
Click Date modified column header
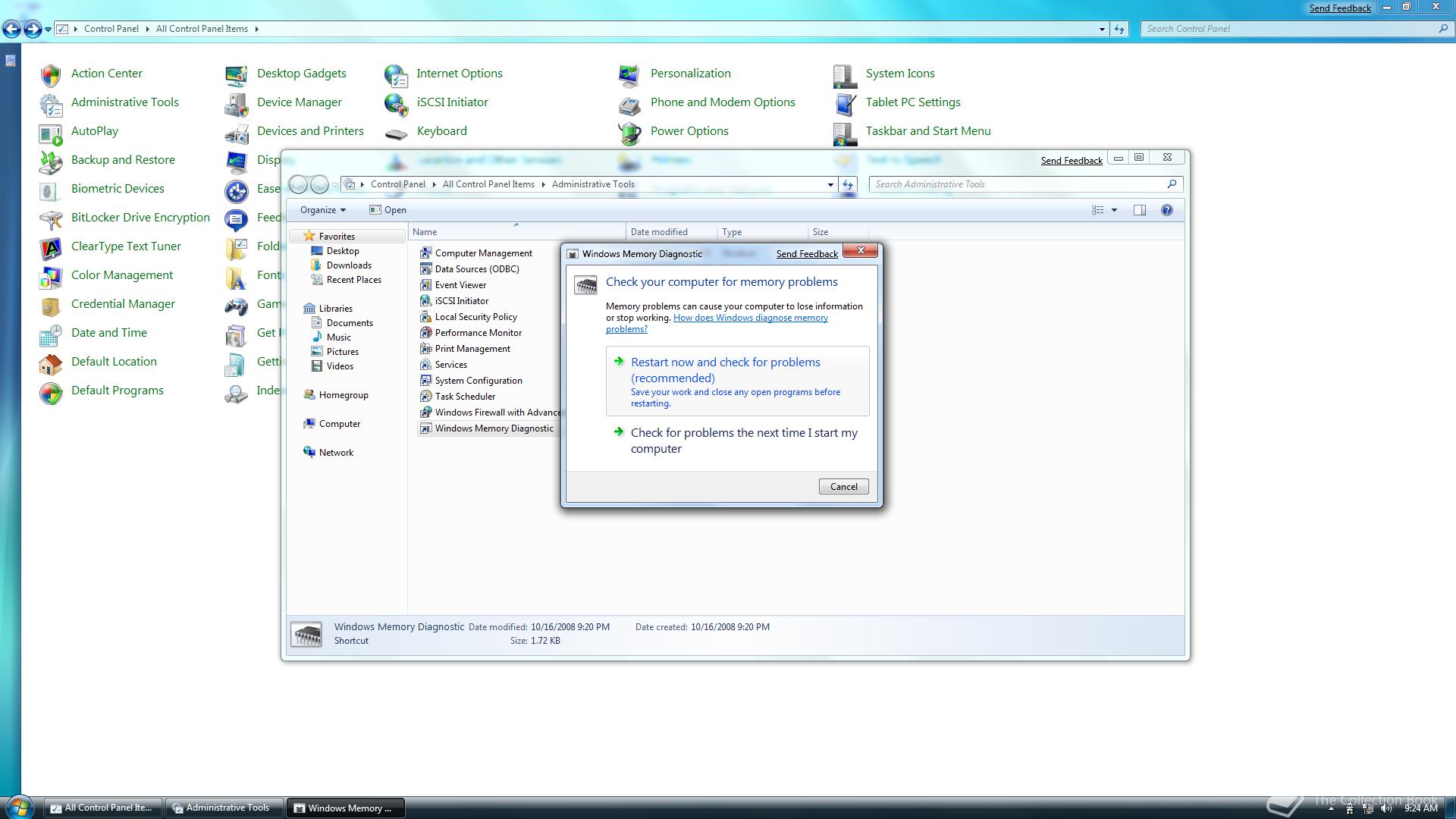[x=672, y=232]
